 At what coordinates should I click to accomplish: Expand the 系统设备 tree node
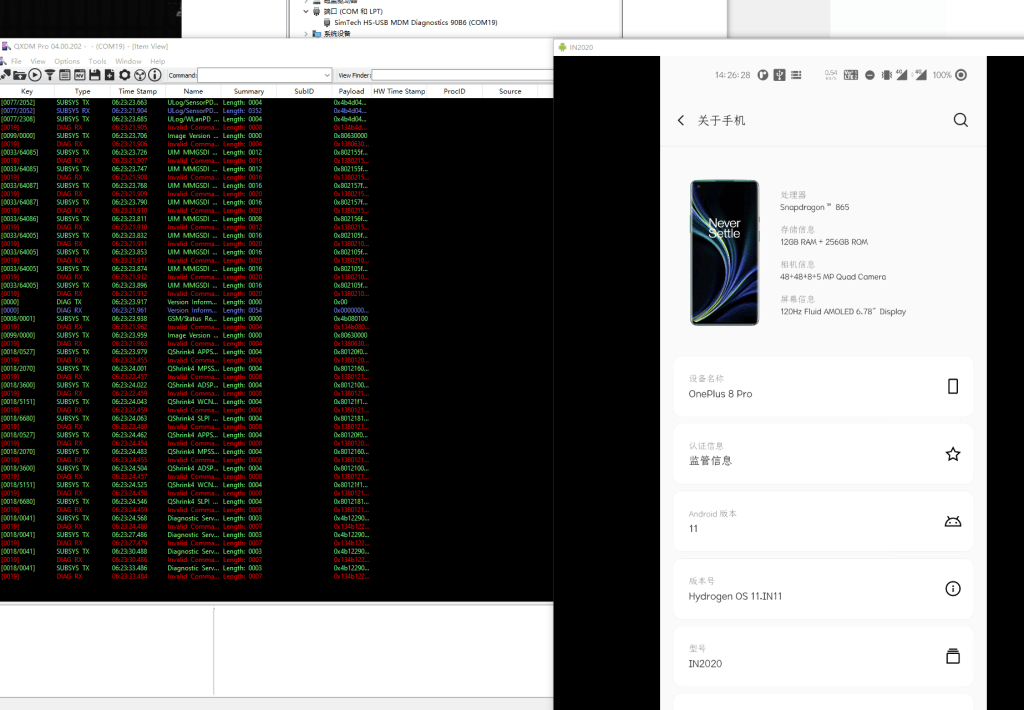click(306, 33)
